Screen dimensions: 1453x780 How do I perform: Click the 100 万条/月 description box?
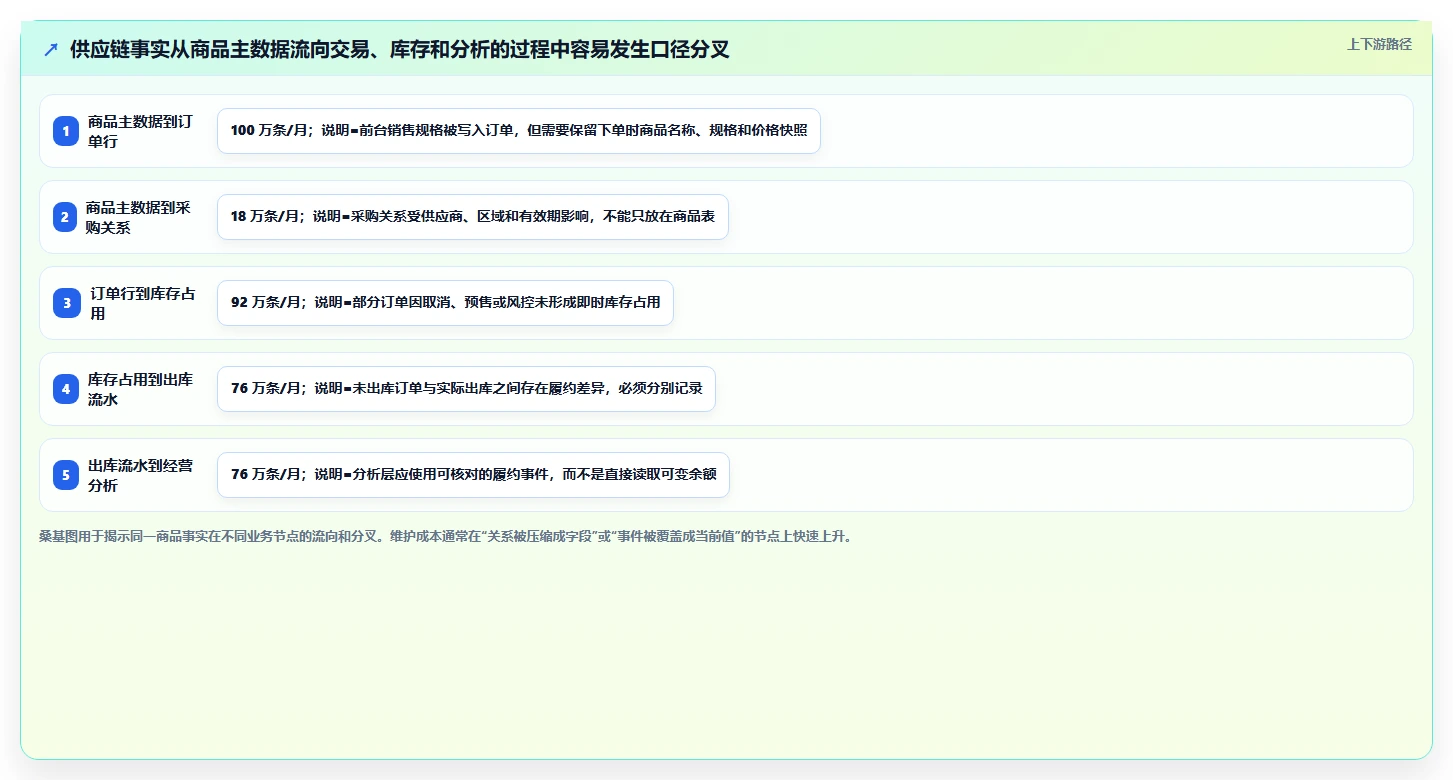[519, 131]
